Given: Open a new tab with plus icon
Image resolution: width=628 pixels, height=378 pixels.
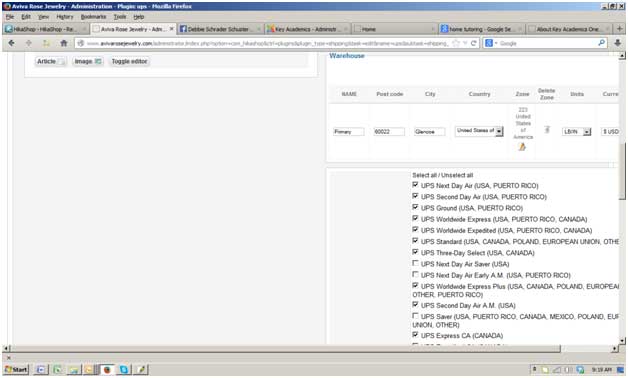Looking at the screenshot, I should click(x=619, y=29).
